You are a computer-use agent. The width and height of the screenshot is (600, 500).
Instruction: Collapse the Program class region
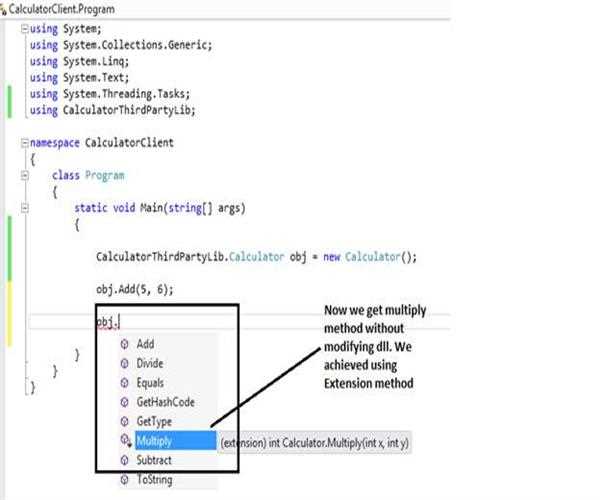[25, 175]
